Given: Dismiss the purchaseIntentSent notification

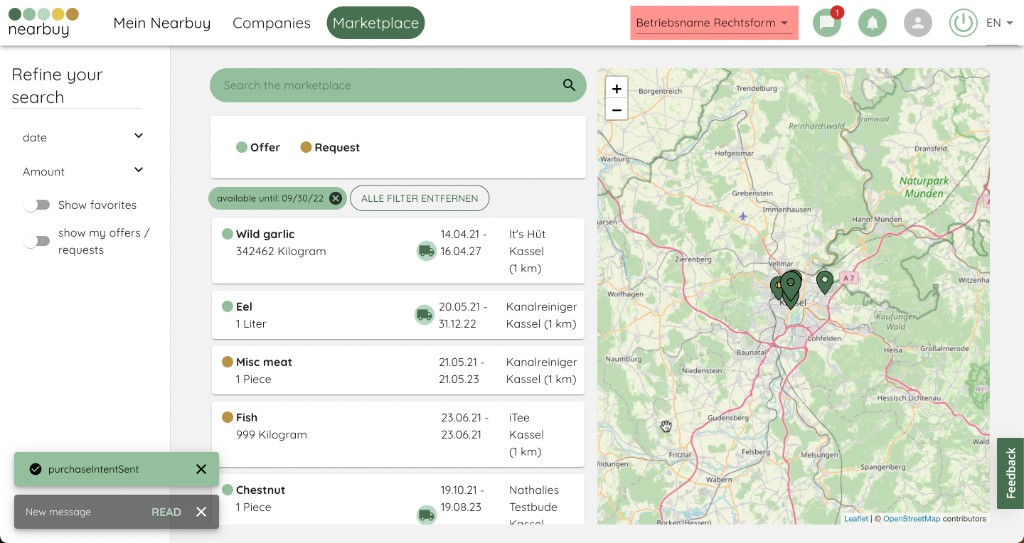Looking at the screenshot, I should [201, 469].
